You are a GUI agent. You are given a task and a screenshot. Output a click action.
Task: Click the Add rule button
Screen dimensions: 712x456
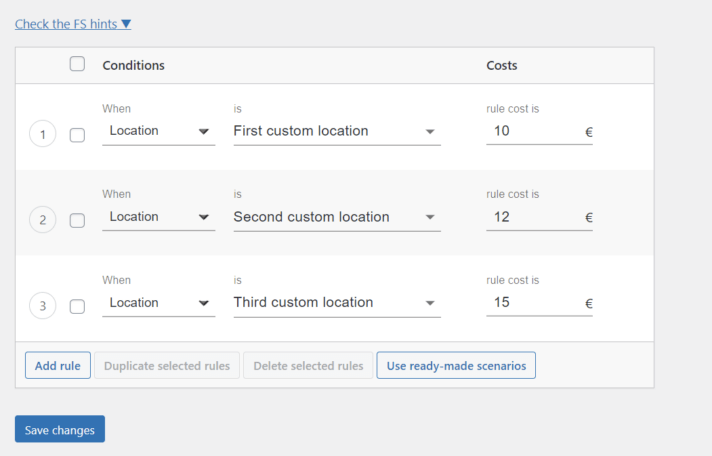click(58, 366)
